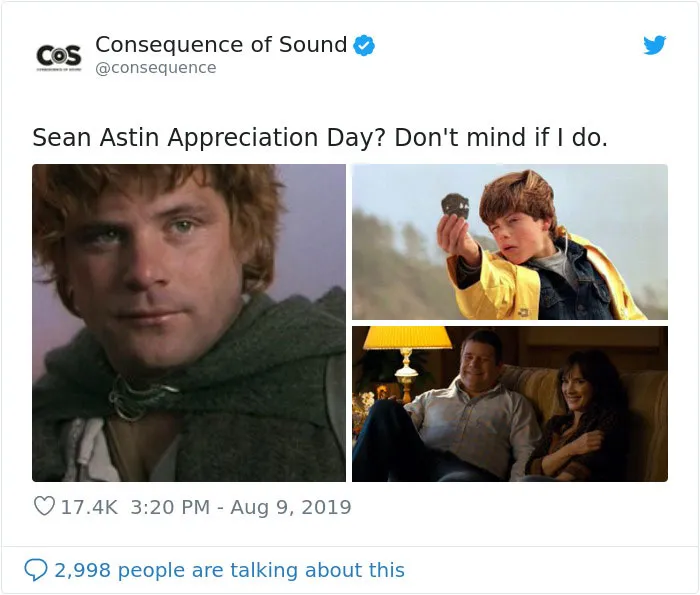Open the yellow raincoat boy photo
The height and width of the screenshot is (595, 700).
510,242
